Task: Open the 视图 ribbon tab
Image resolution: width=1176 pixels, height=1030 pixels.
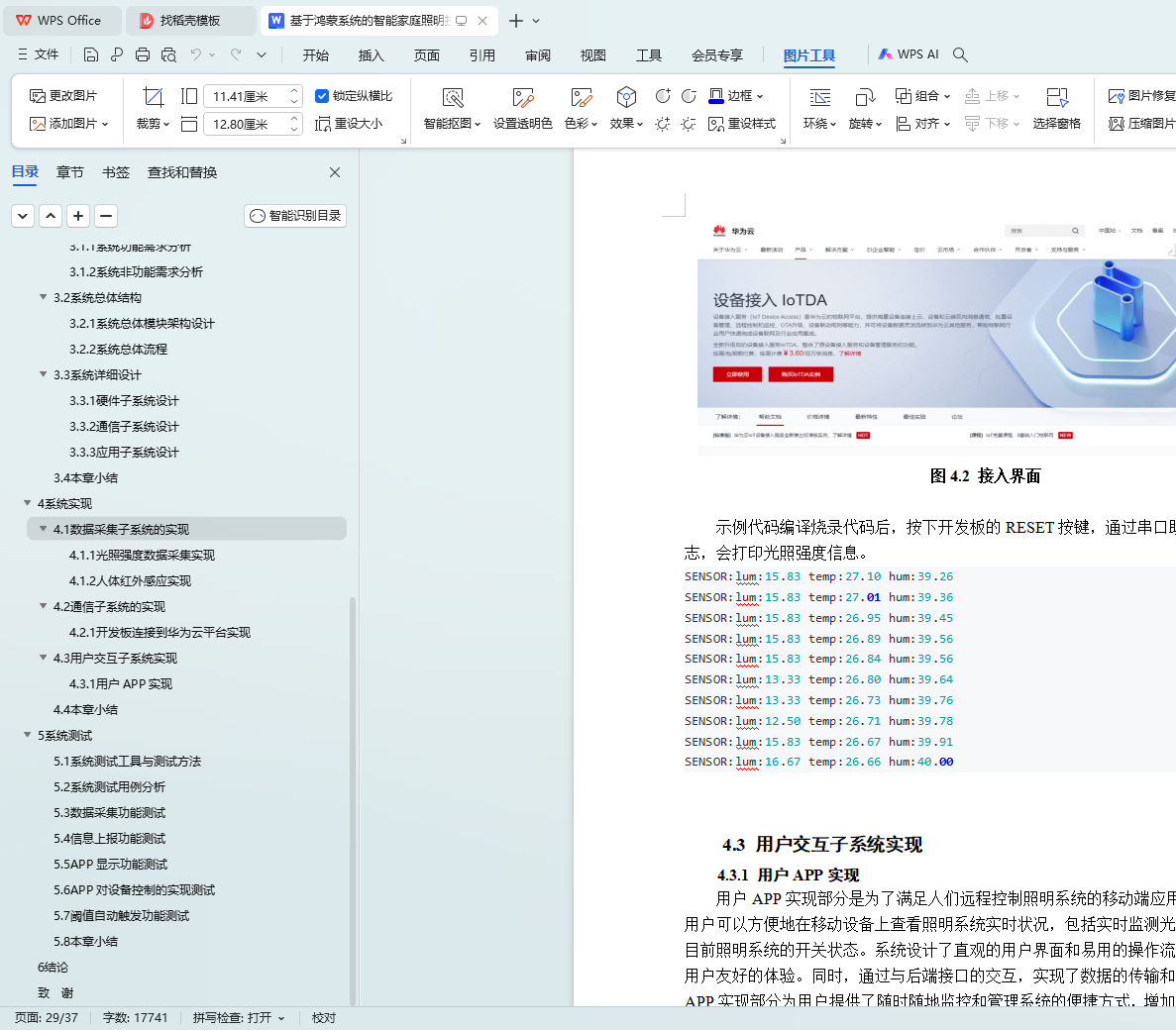Action: (x=593, y=54)
